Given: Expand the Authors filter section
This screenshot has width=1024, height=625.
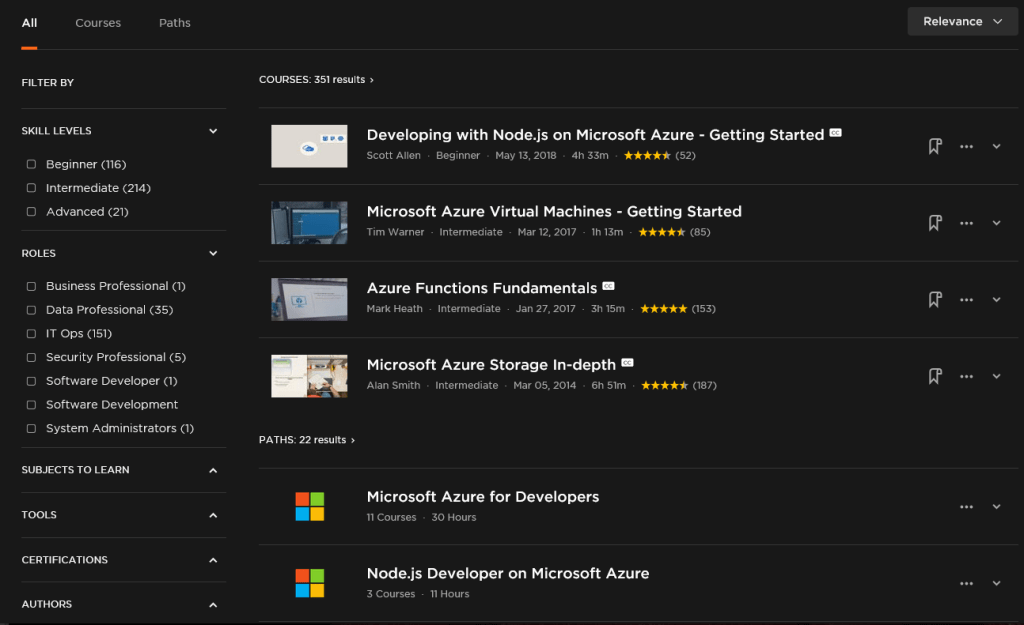Looking at the screenshot, I should click(213, 605).
